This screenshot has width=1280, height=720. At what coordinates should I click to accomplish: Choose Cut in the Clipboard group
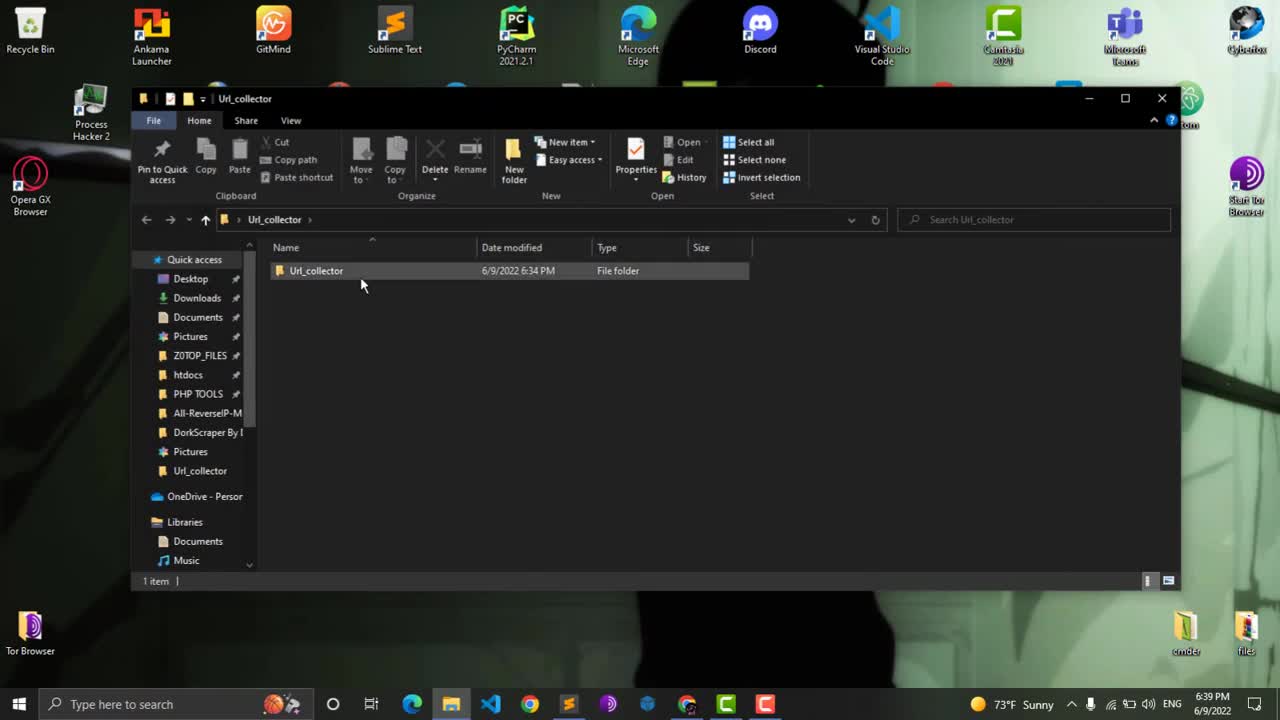(275, 142)
